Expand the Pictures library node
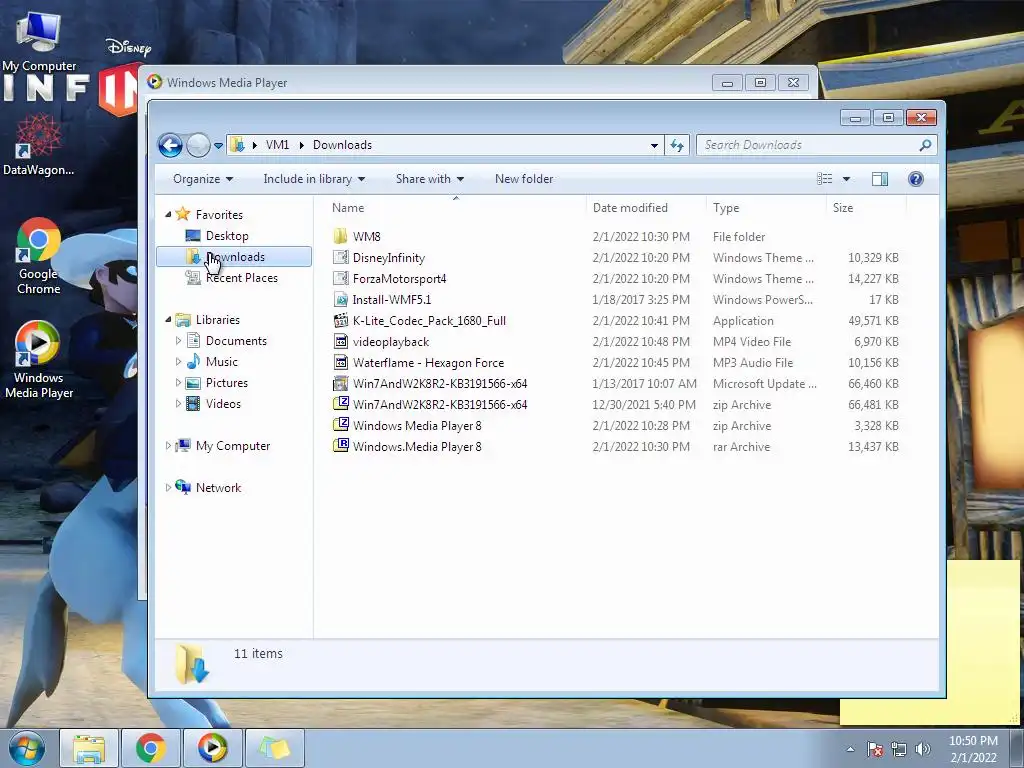 tap(178, 383)
